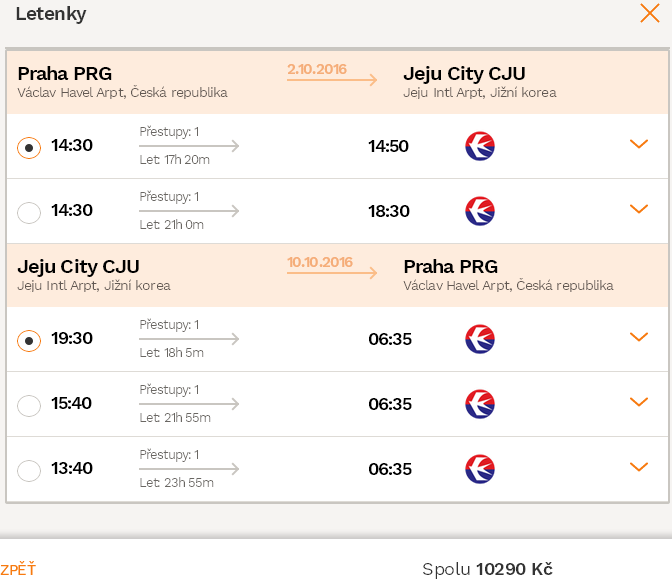The width and height of the screenshot is (672, 584).
Task: Click the 2.10.2016 departure date
Action: (x=317, y=69)
